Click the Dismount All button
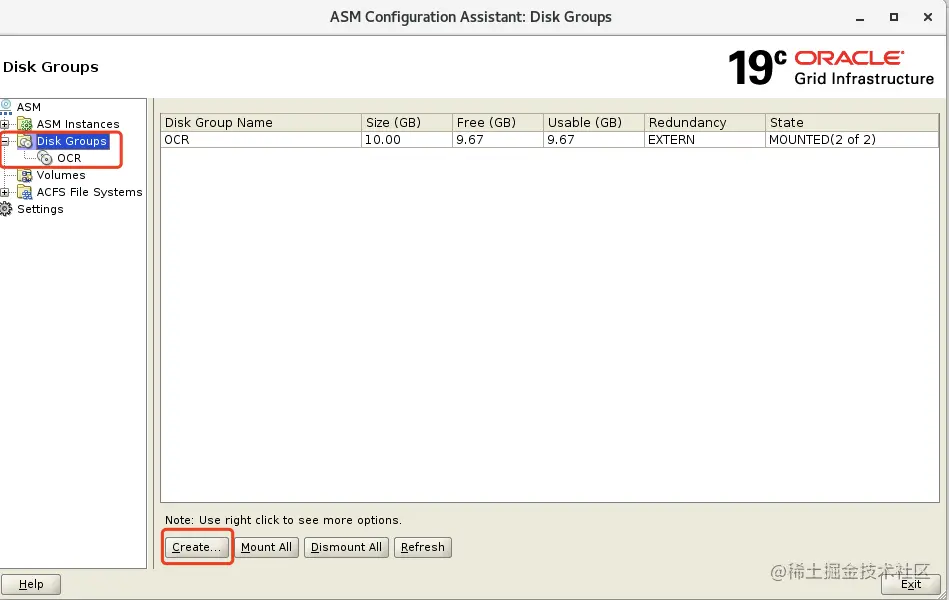Image resolution: width=949 pixels, height=600 pixels. point(346,547)
